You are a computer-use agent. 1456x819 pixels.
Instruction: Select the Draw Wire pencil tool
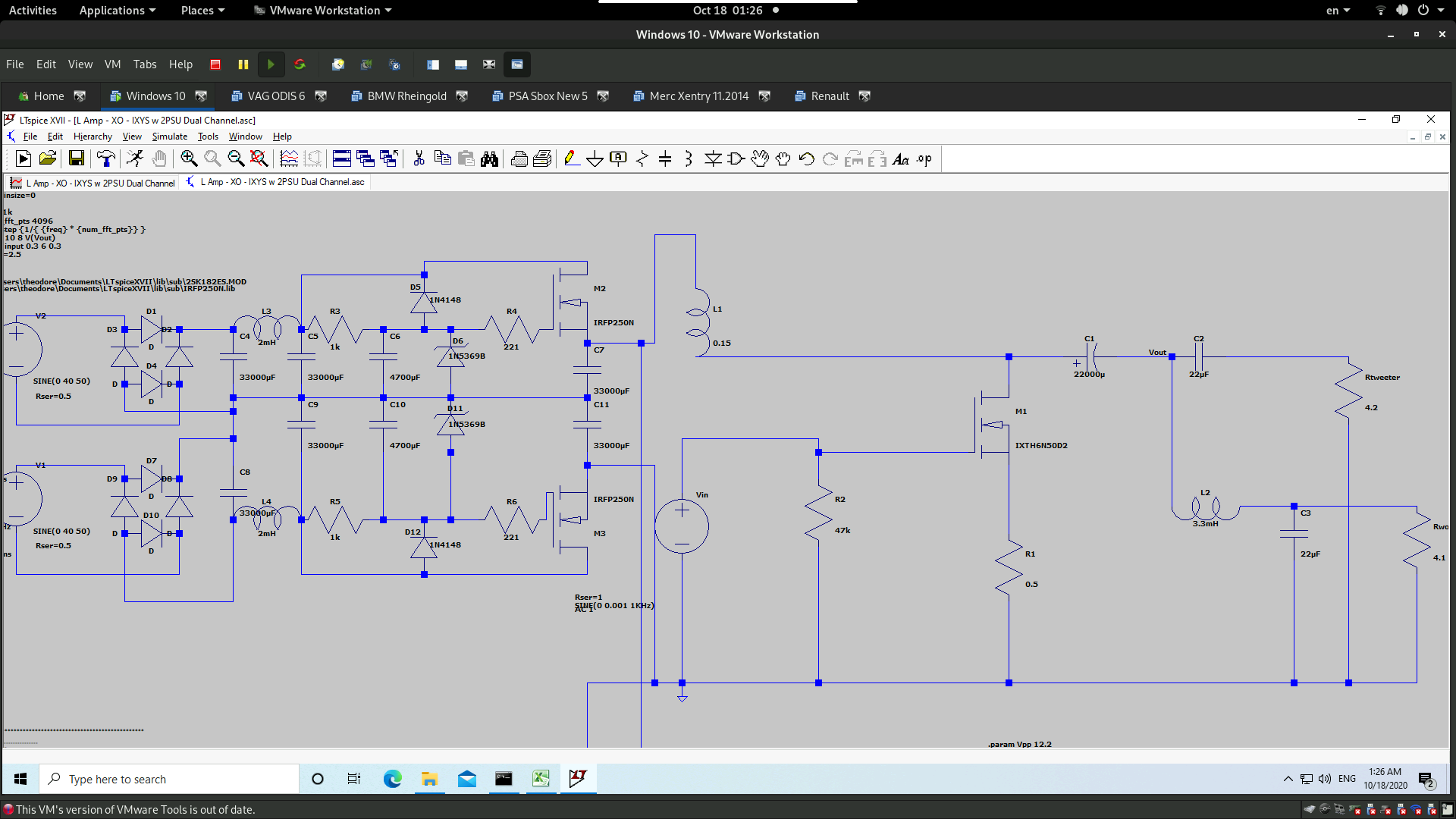(x=572, y=158)
